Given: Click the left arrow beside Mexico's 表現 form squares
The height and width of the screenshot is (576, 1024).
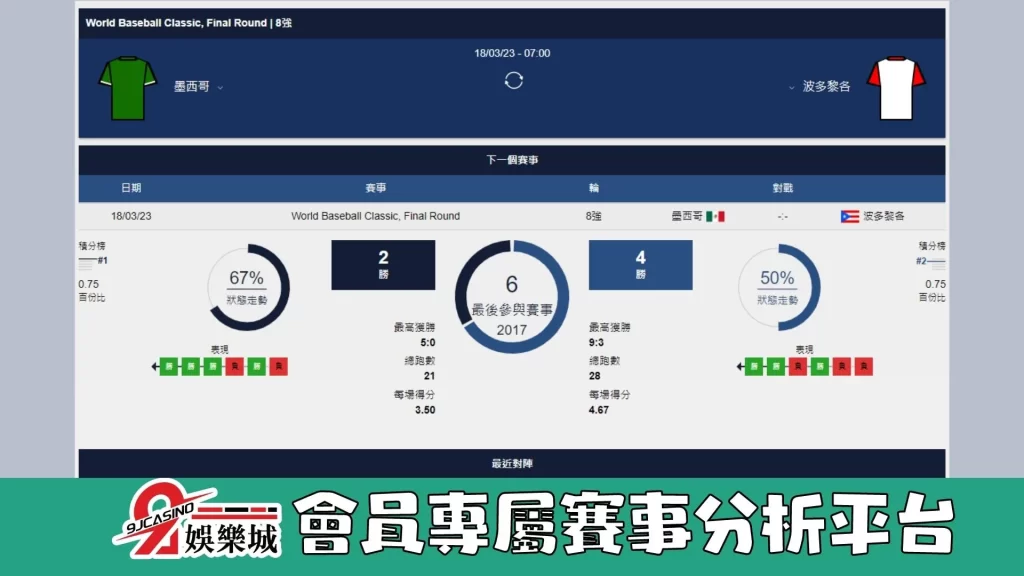Looking at the screenshot, I should click(x=154, y=366).
